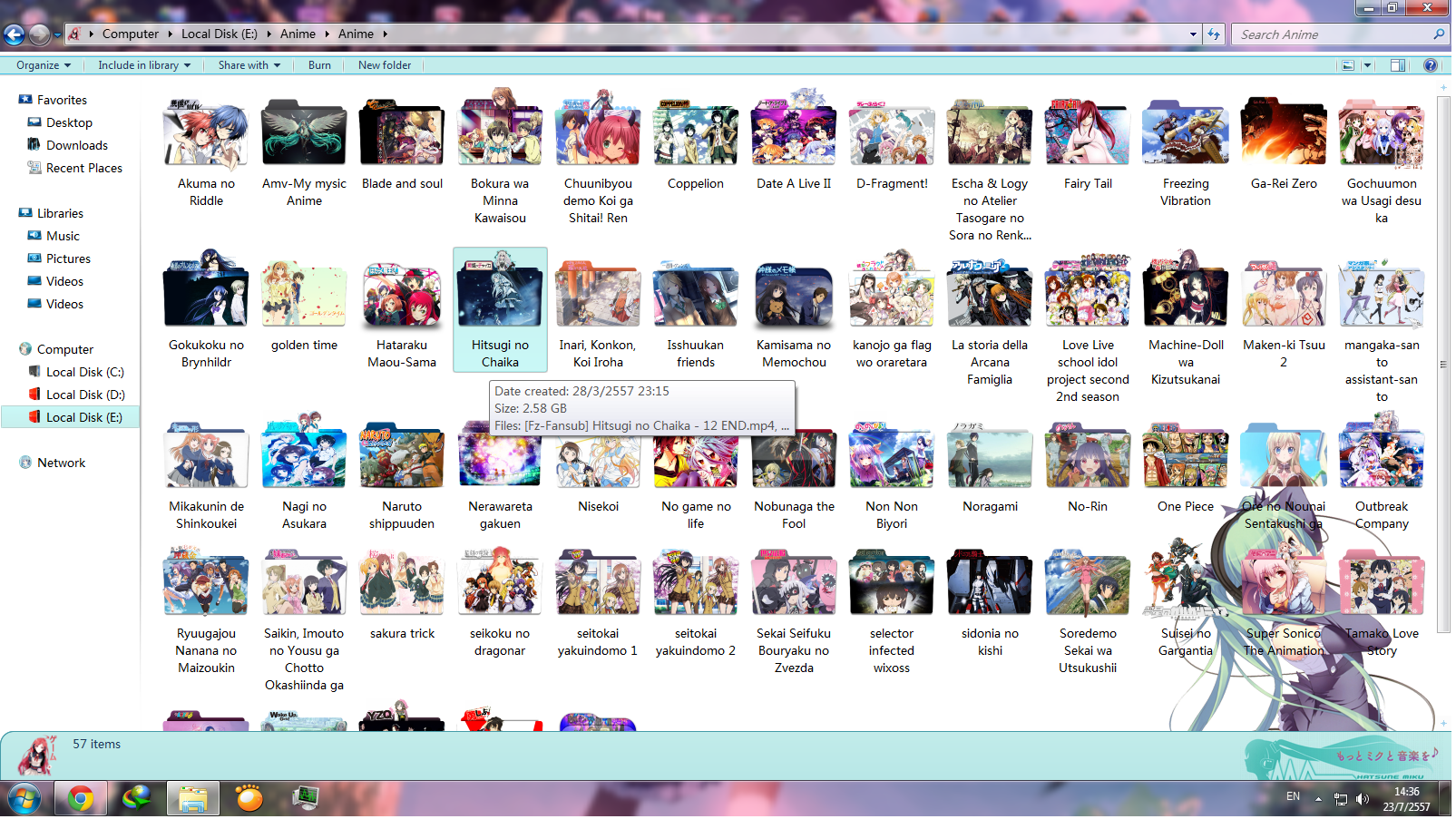1456x819 pixels.
Task: Expand the Include in library dropdown
Action: coord(144,65)
